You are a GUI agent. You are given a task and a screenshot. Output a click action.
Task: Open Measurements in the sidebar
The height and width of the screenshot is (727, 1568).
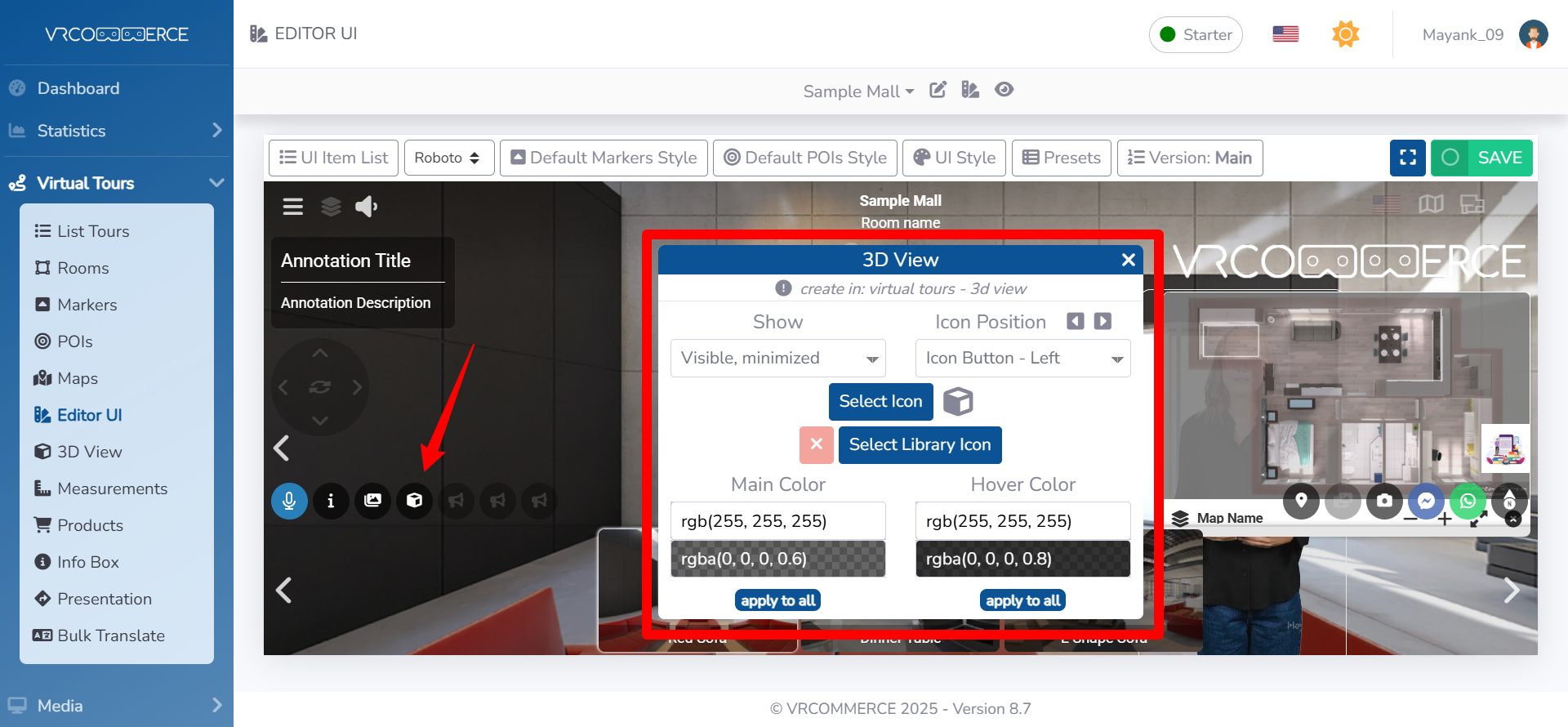[112, 488]
